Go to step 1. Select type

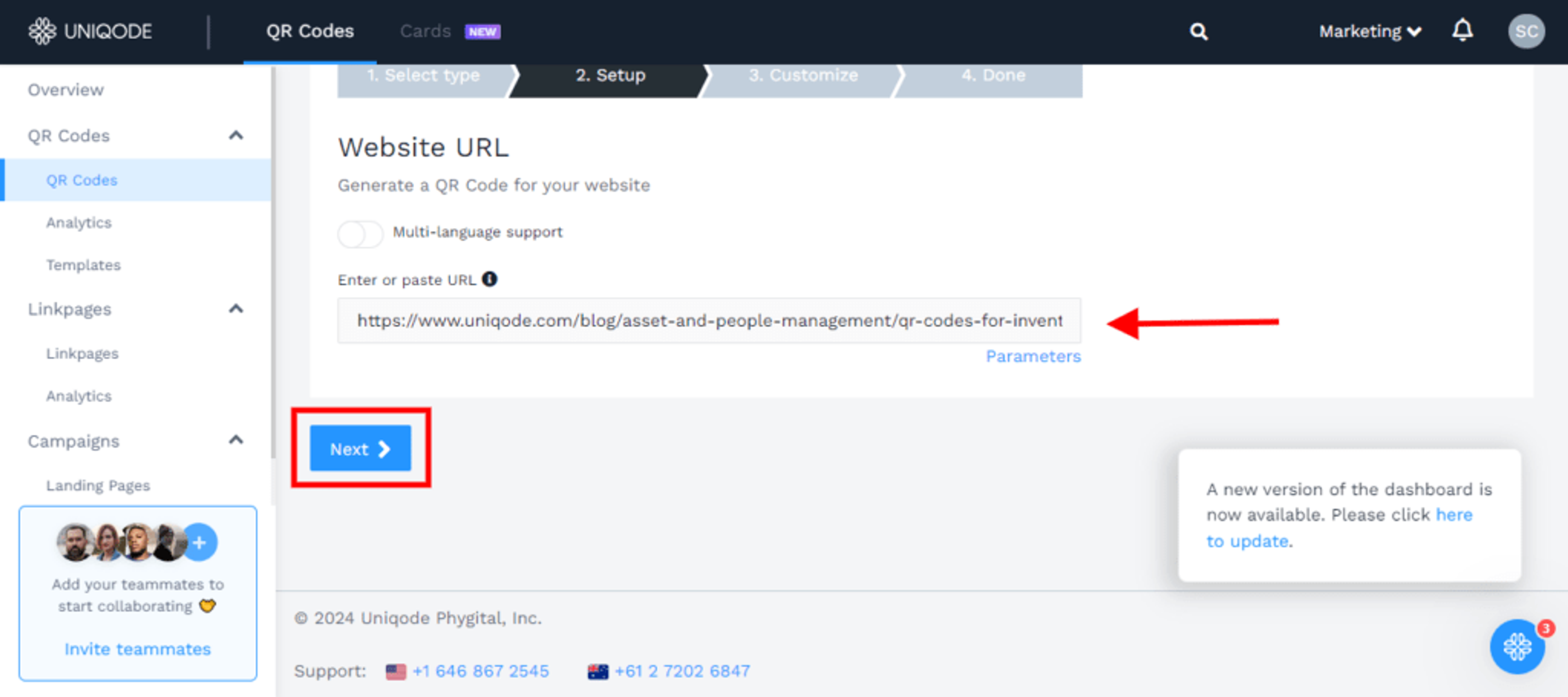[x=424, y=76]
